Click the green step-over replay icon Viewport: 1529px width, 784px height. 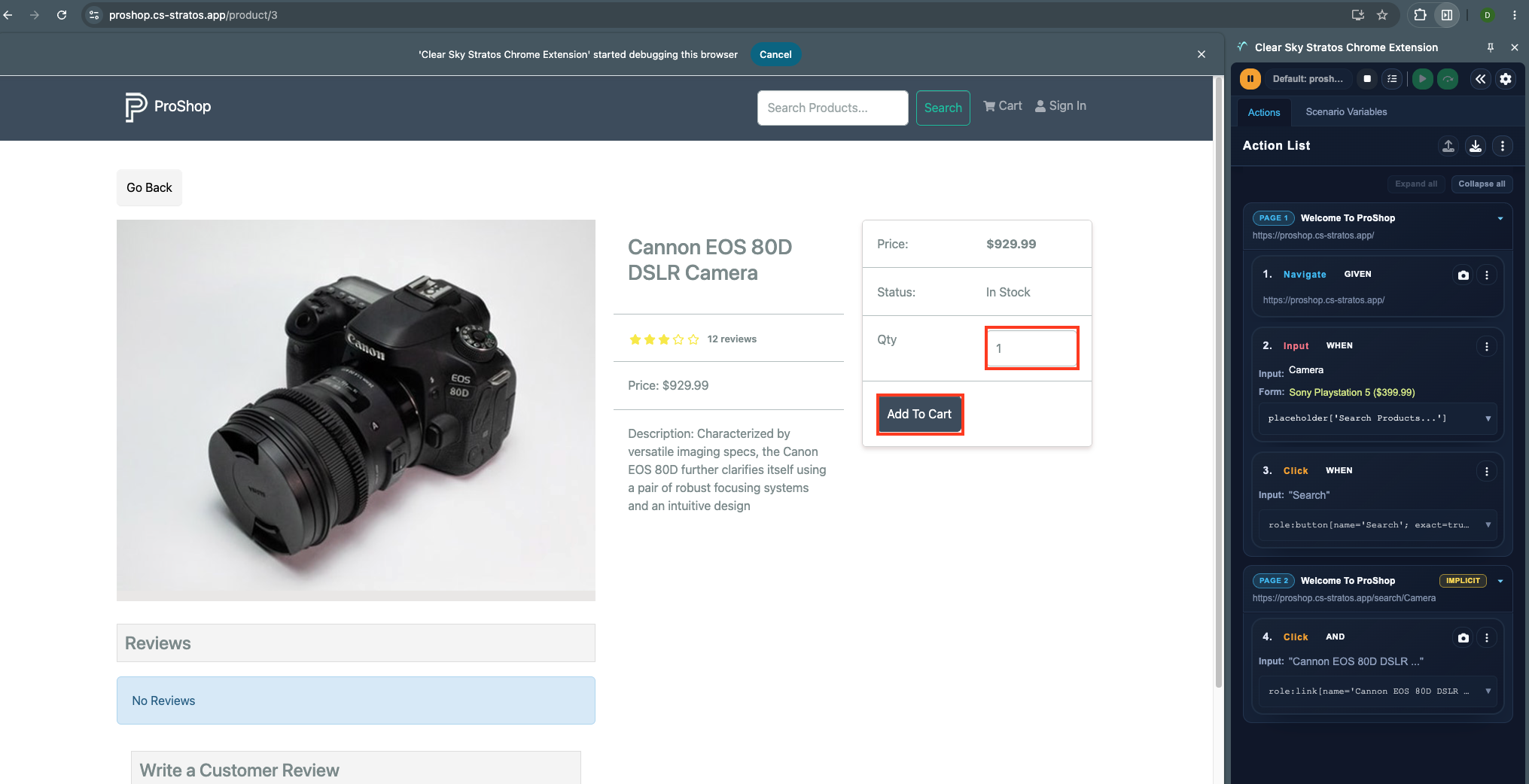pyautogui.click(x=1448, y=79)
